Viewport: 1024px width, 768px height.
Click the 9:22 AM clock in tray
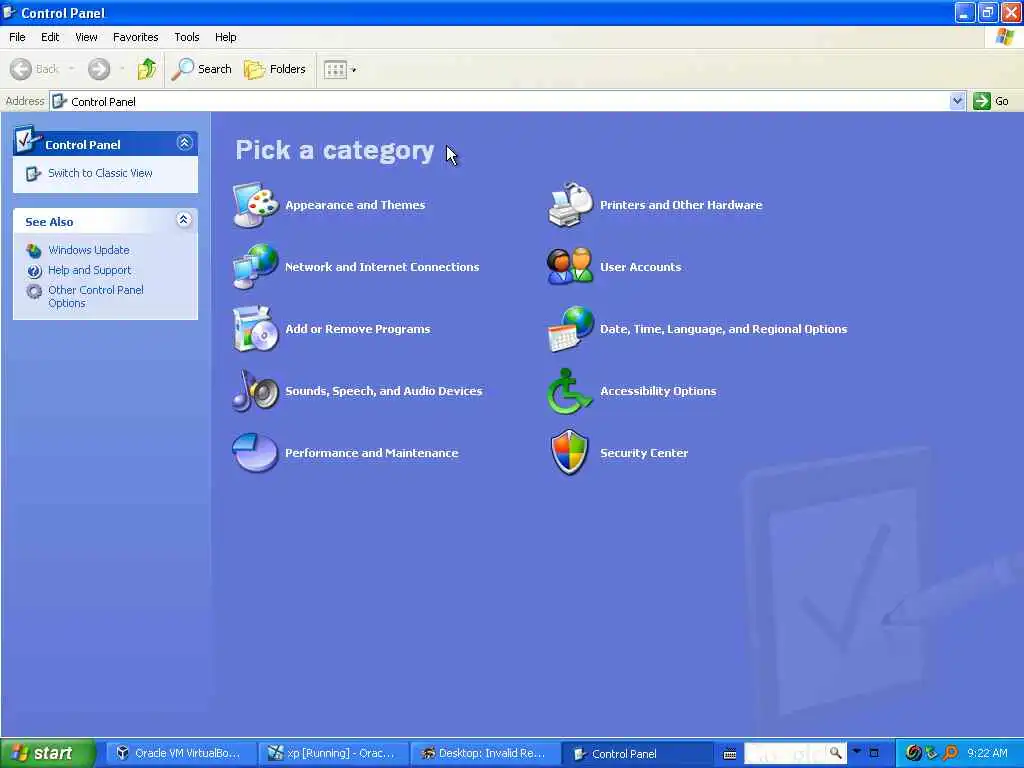pyautogui.click(x=987, y=753)
